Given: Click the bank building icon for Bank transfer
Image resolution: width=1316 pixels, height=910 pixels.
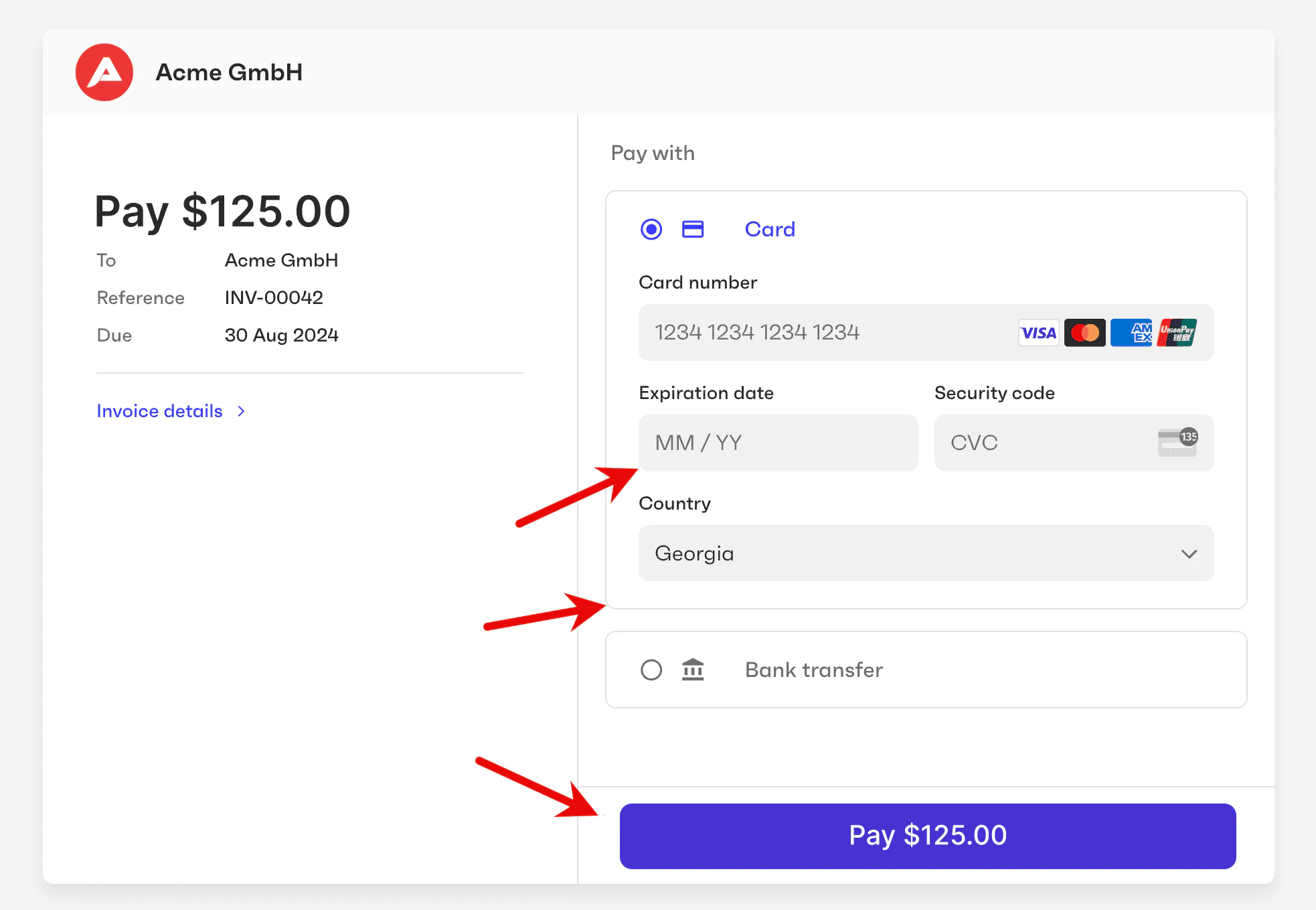Looking at the screenshot, I should [x=693, y=670].
